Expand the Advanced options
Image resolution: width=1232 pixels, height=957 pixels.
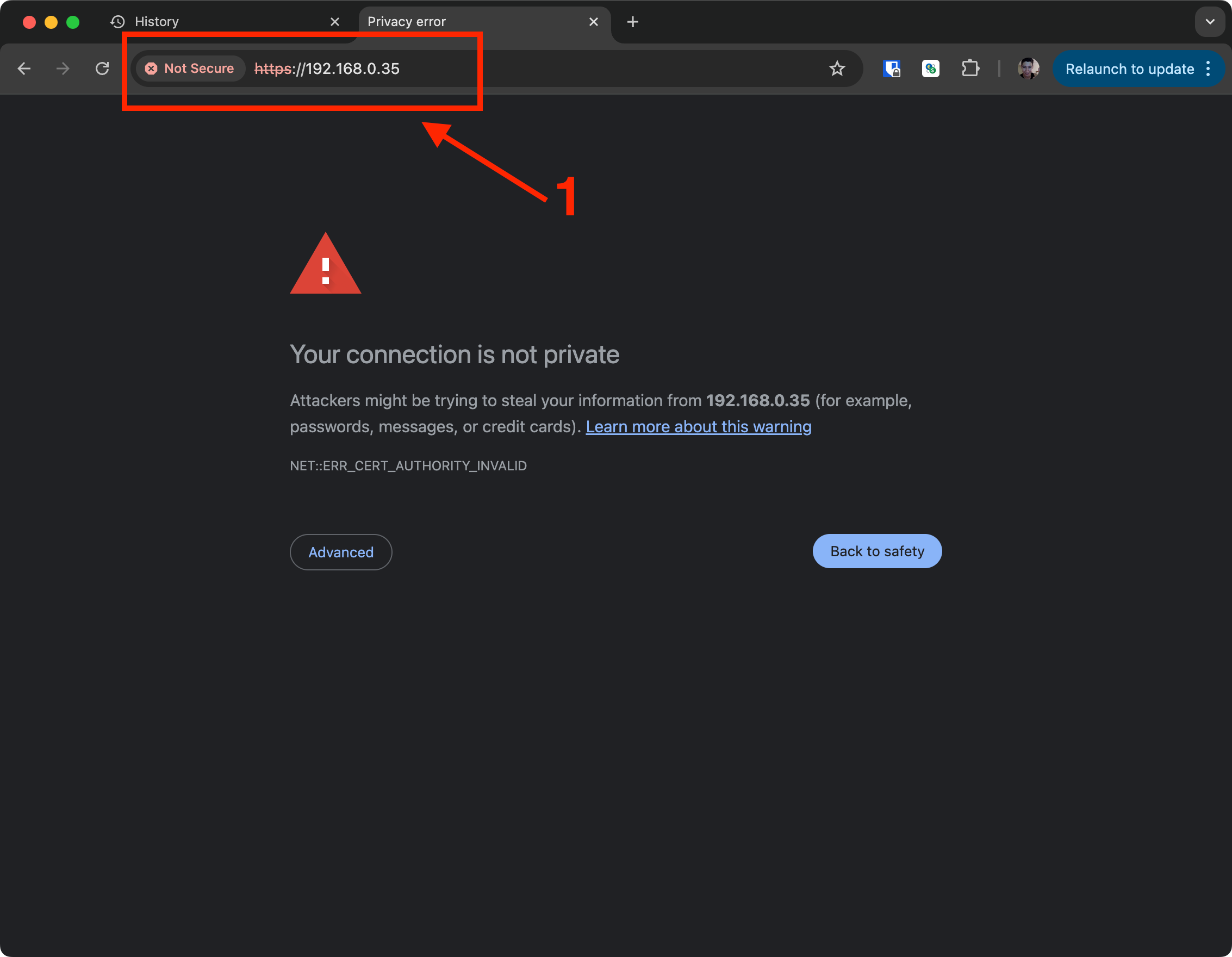tap(341, 552)
